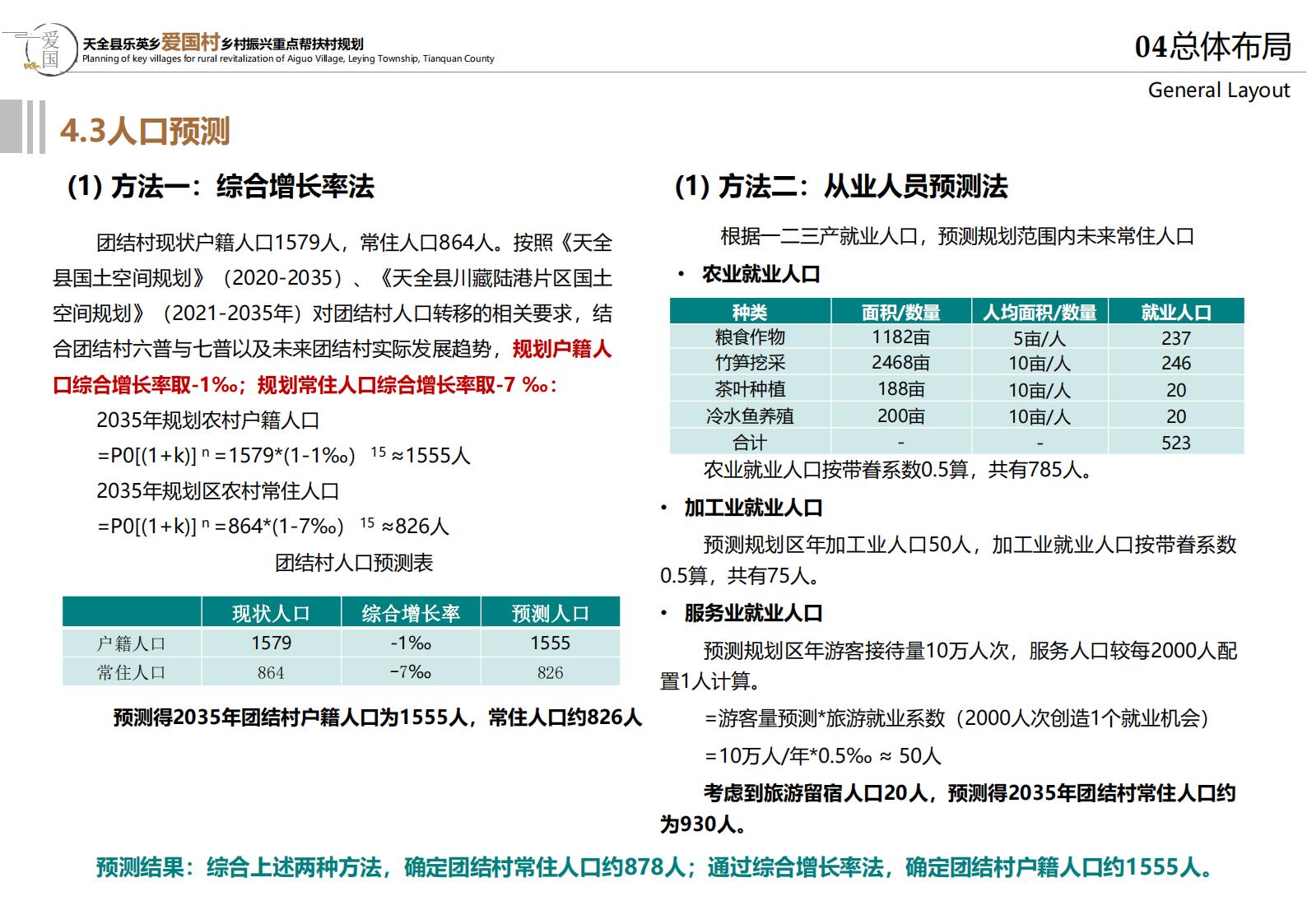Screen dimensions: 1307x924
Task: Select the 茶叶种植 row label
Action: click(x=750, y=389)
